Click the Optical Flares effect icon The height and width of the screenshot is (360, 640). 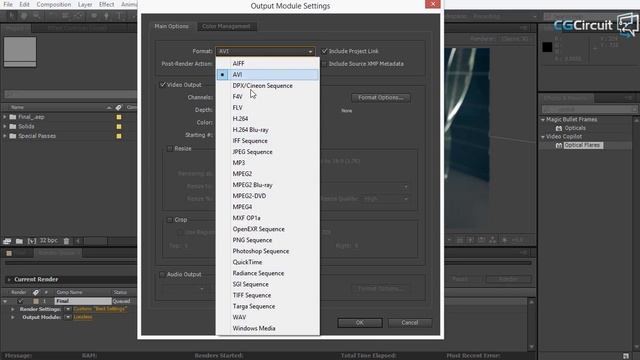559,145
